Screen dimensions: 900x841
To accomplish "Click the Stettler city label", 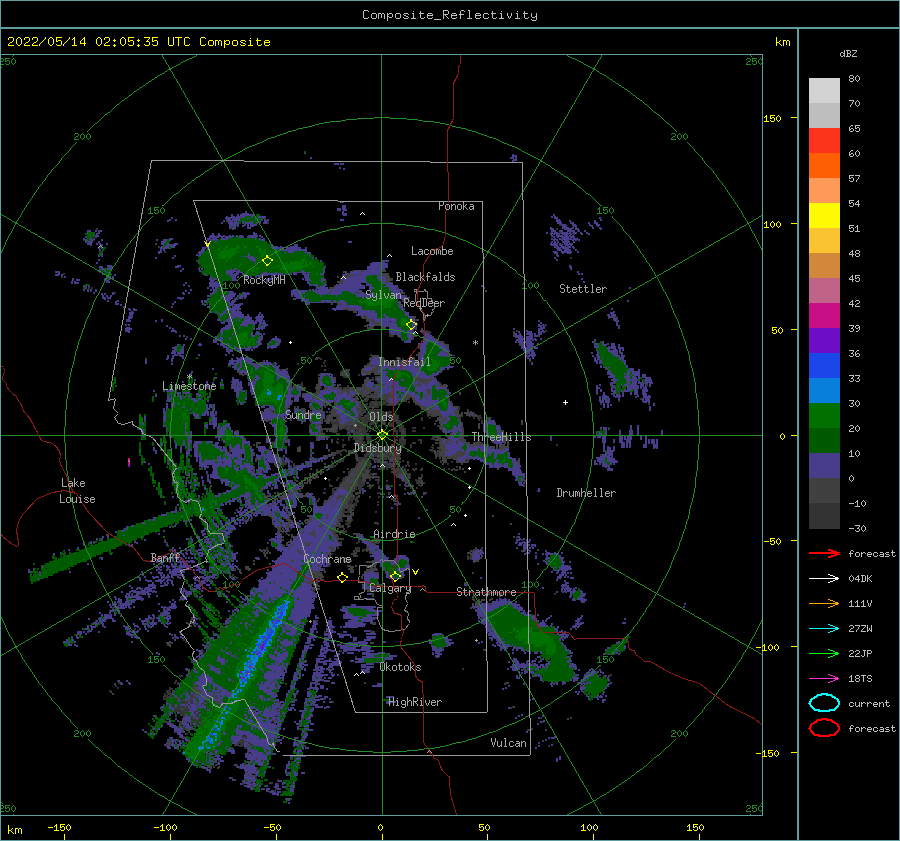I will pos(583,289).
